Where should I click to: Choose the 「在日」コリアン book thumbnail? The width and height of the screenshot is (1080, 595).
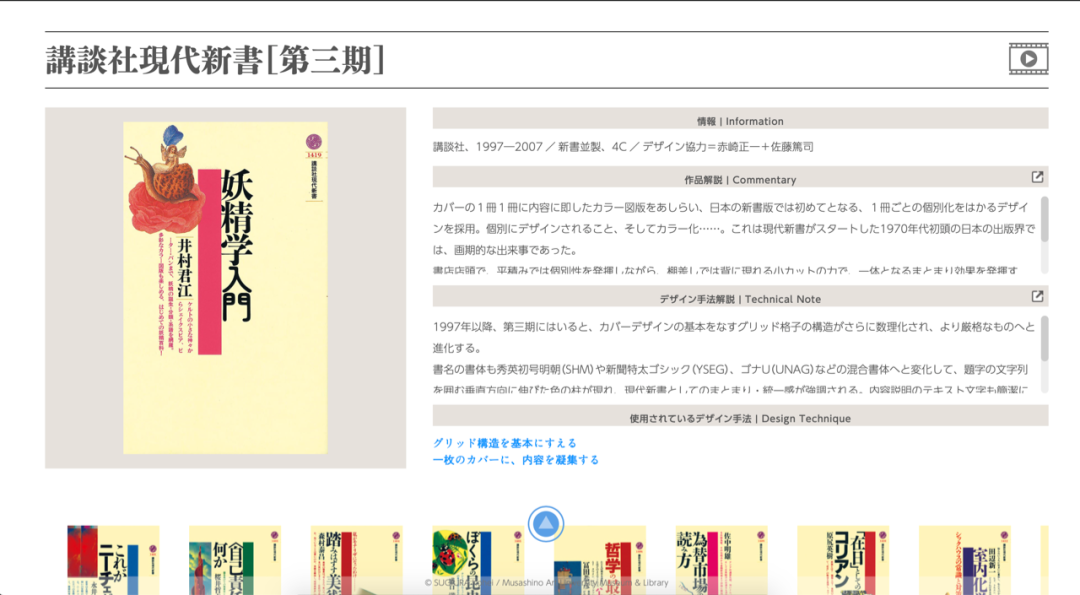coord(843,560)
